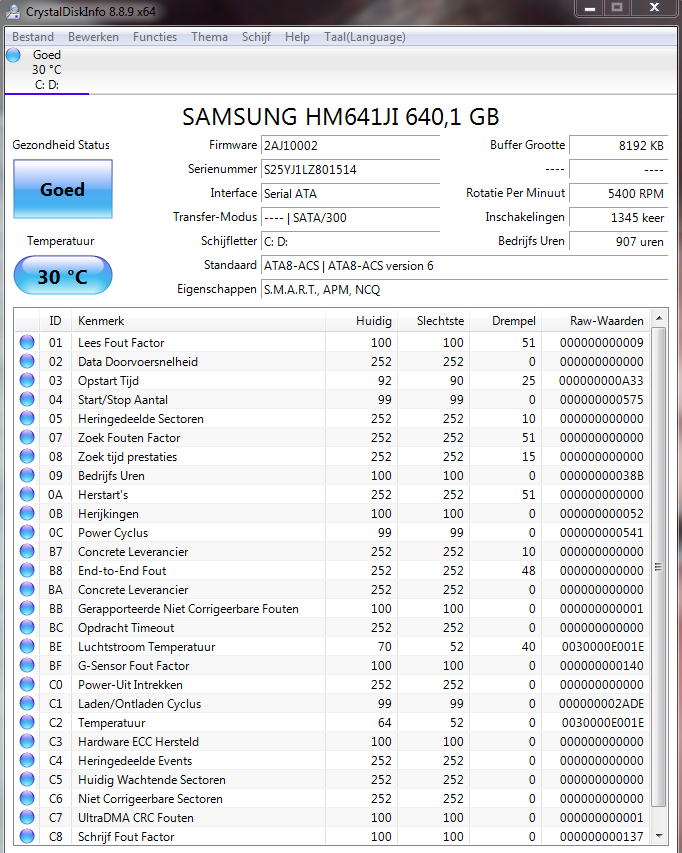Select the Schrijf Fout Factor attribute text
This screenshot has width=682, height=853.
click(126, 837)
